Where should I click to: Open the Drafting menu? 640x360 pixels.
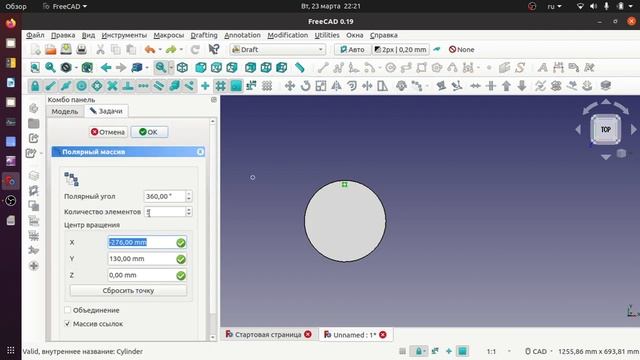point(204,35)
